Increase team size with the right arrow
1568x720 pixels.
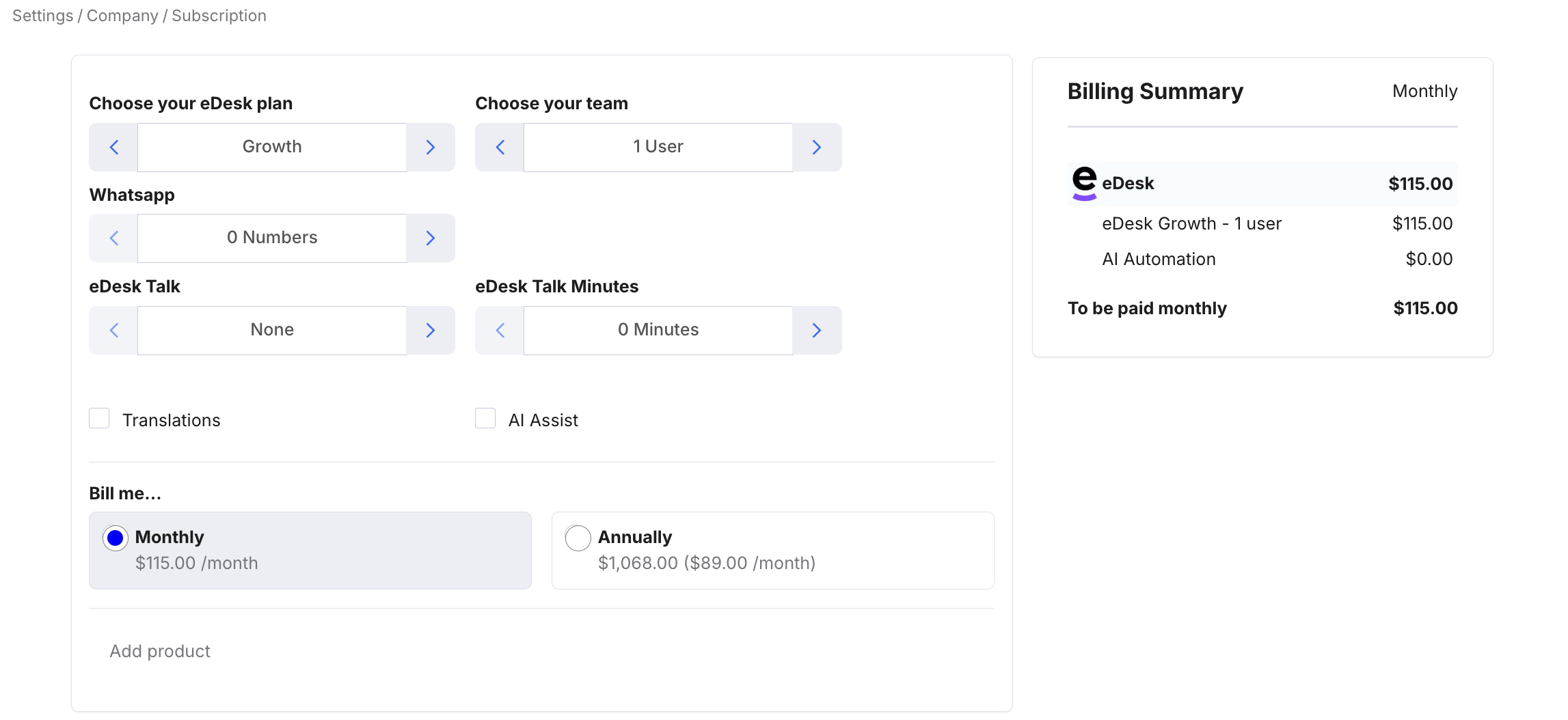[817, 147]
